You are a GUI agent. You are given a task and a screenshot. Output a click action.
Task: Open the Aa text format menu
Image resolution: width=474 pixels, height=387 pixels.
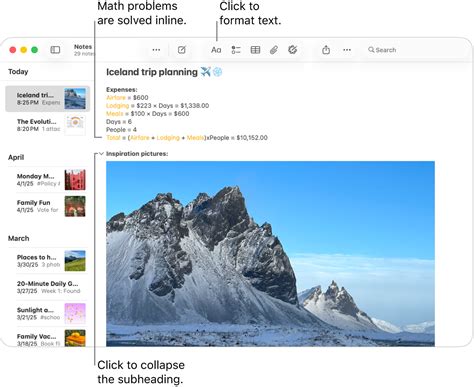point(216,50)
